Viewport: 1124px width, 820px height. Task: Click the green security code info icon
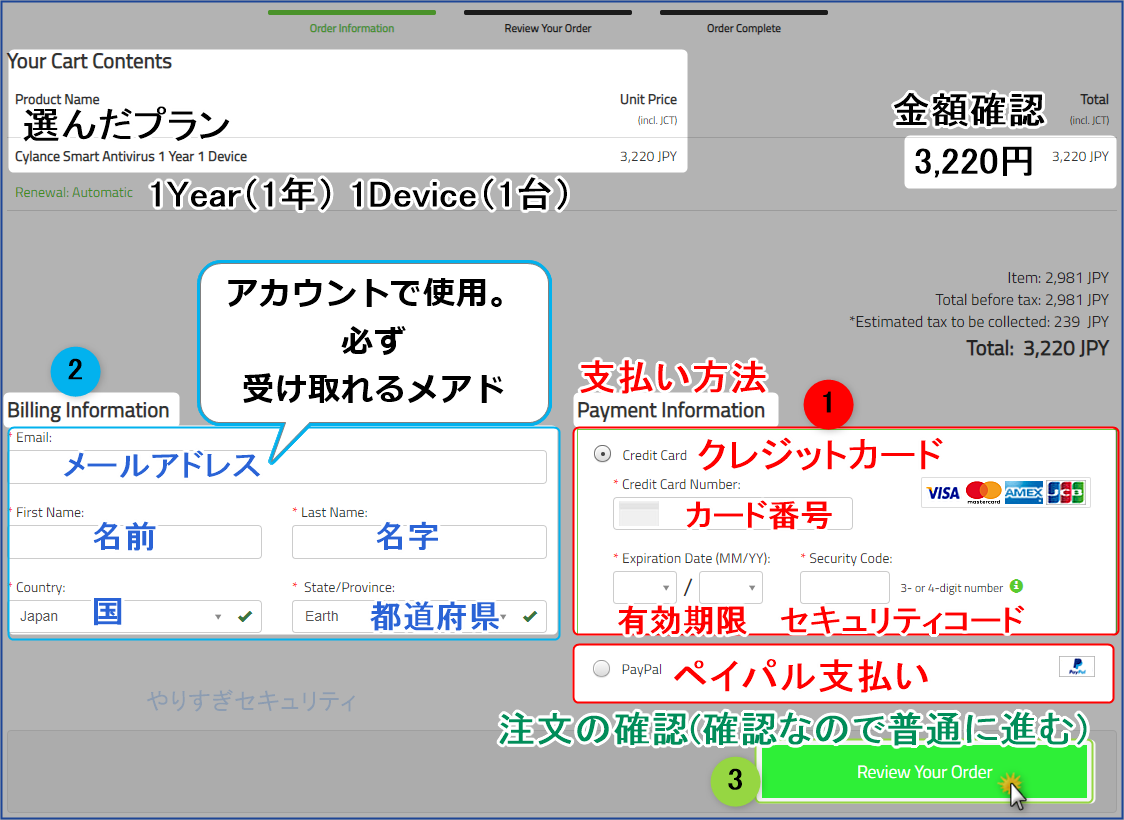pos(1016,586)
